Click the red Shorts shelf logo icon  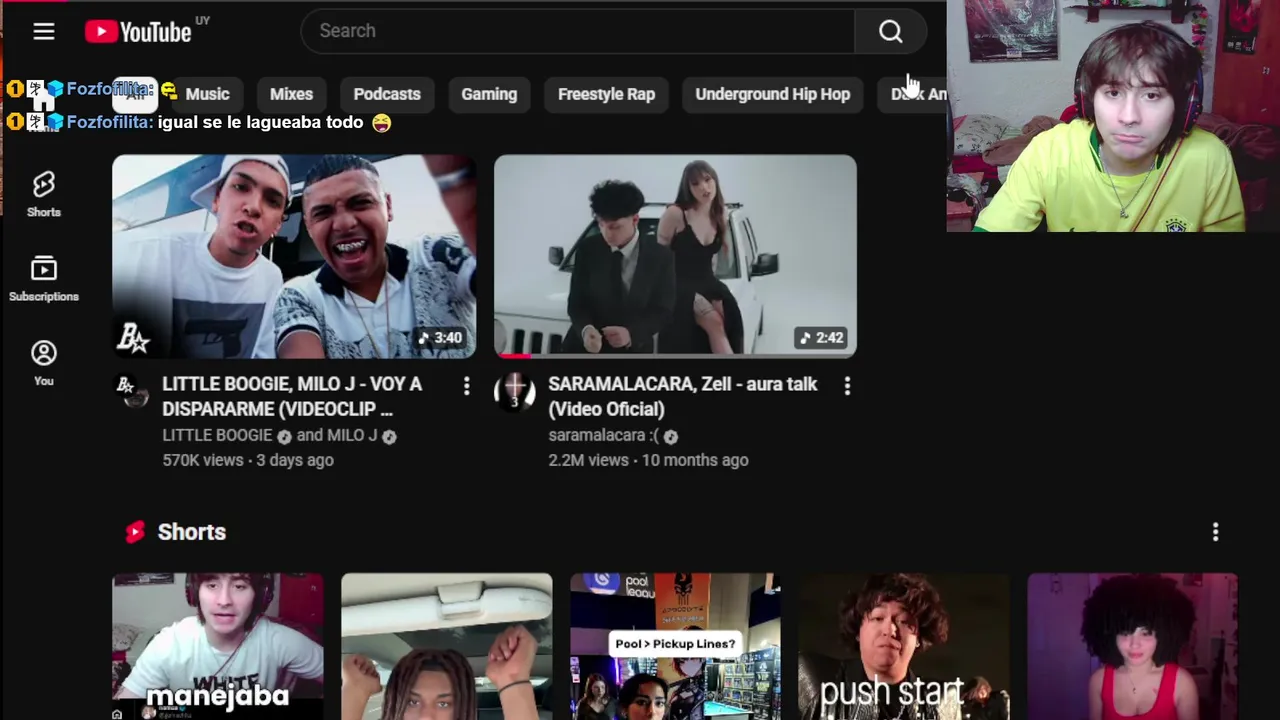pyautogui.click(x=135, y=532)
